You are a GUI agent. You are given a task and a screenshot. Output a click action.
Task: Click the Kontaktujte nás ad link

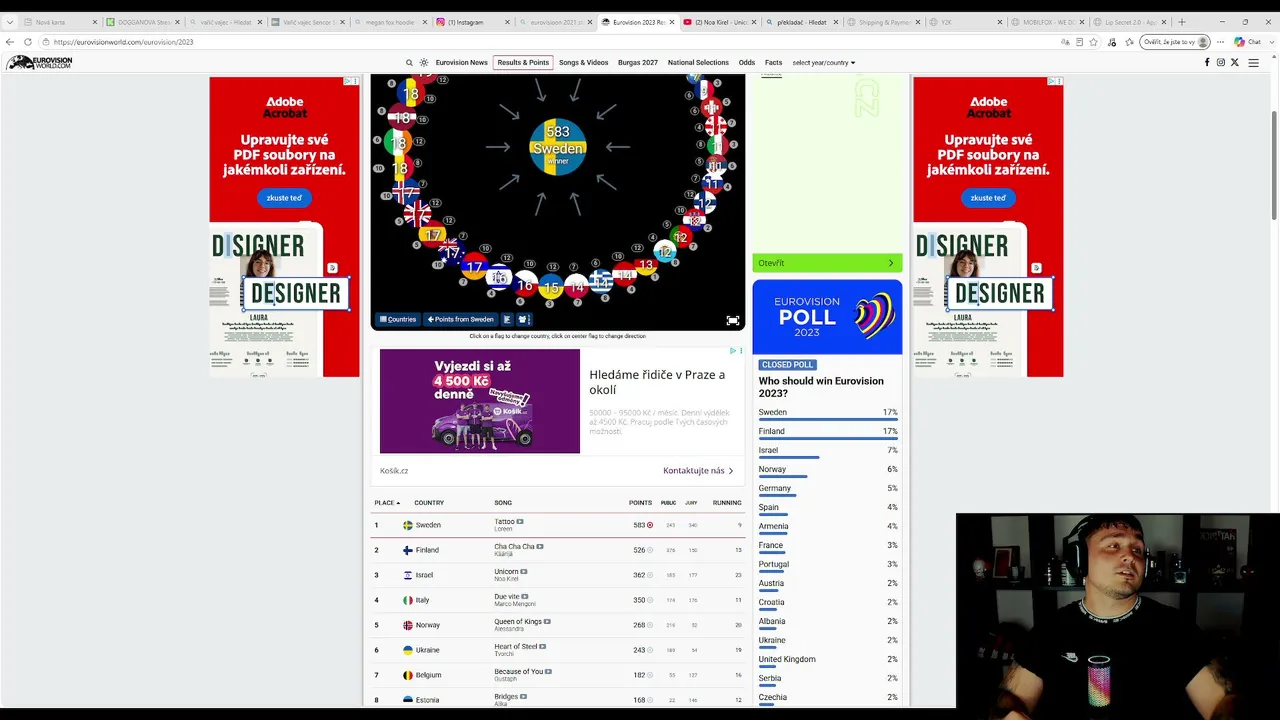point(698,471)
